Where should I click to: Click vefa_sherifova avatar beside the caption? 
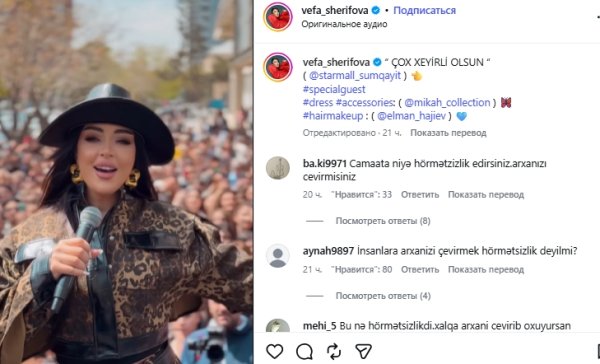tap(278, 67)
